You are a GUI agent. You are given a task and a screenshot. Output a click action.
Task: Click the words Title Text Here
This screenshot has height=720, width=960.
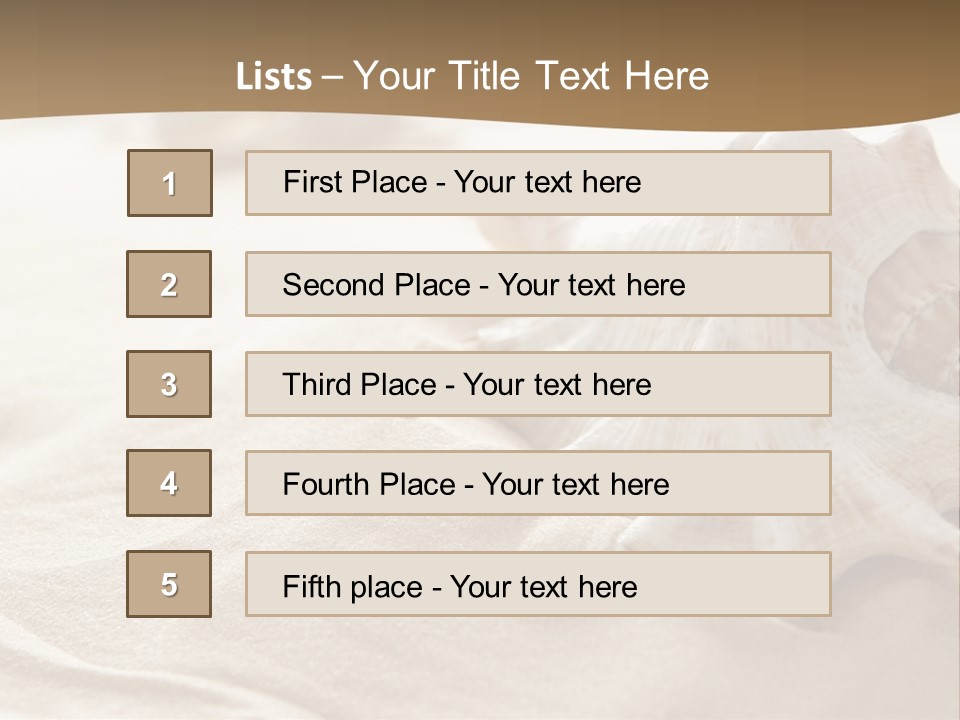pyautogui.click(x=579, y=76)
